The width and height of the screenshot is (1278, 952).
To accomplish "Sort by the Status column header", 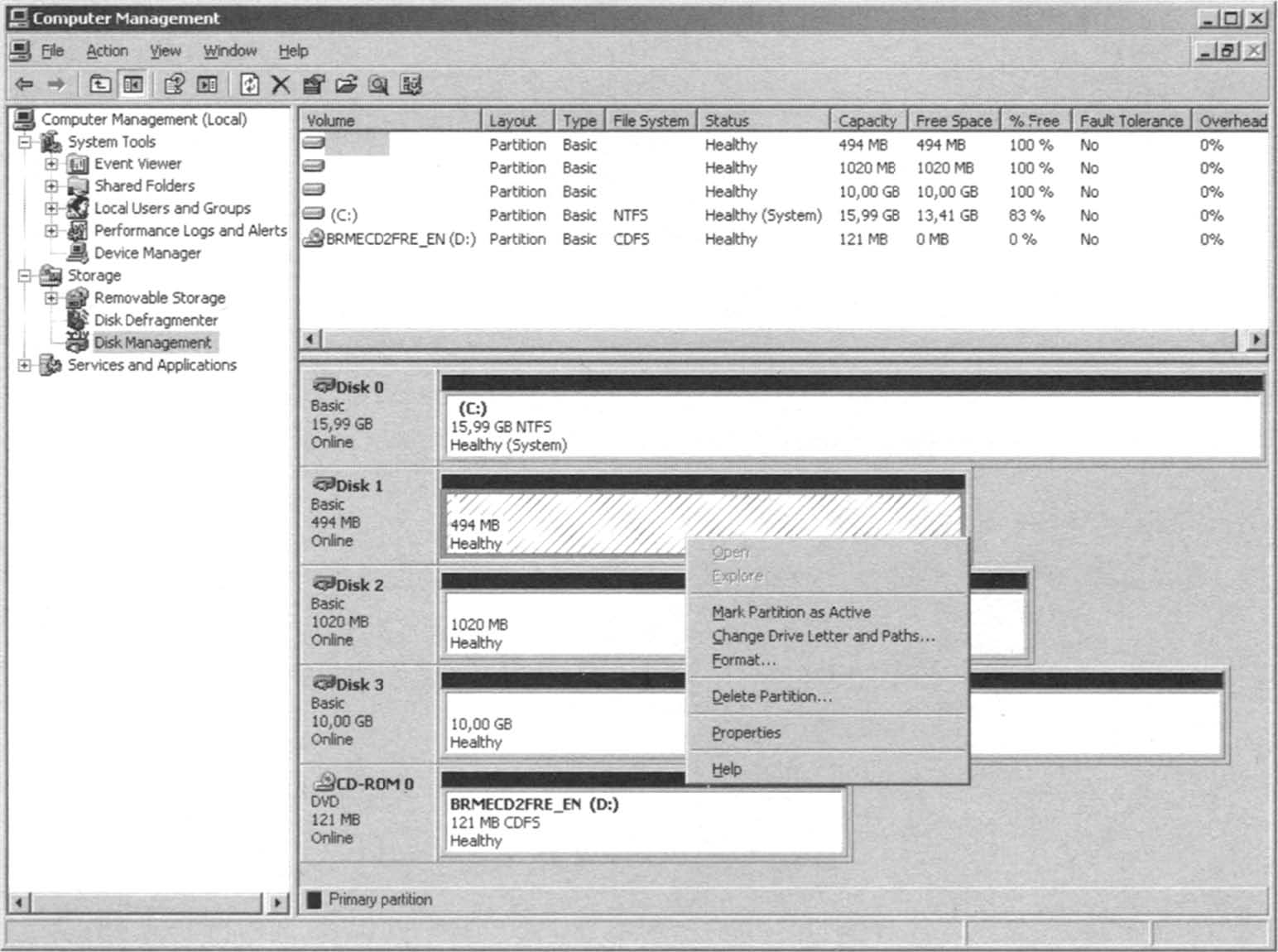I will [x=763, y=120].
